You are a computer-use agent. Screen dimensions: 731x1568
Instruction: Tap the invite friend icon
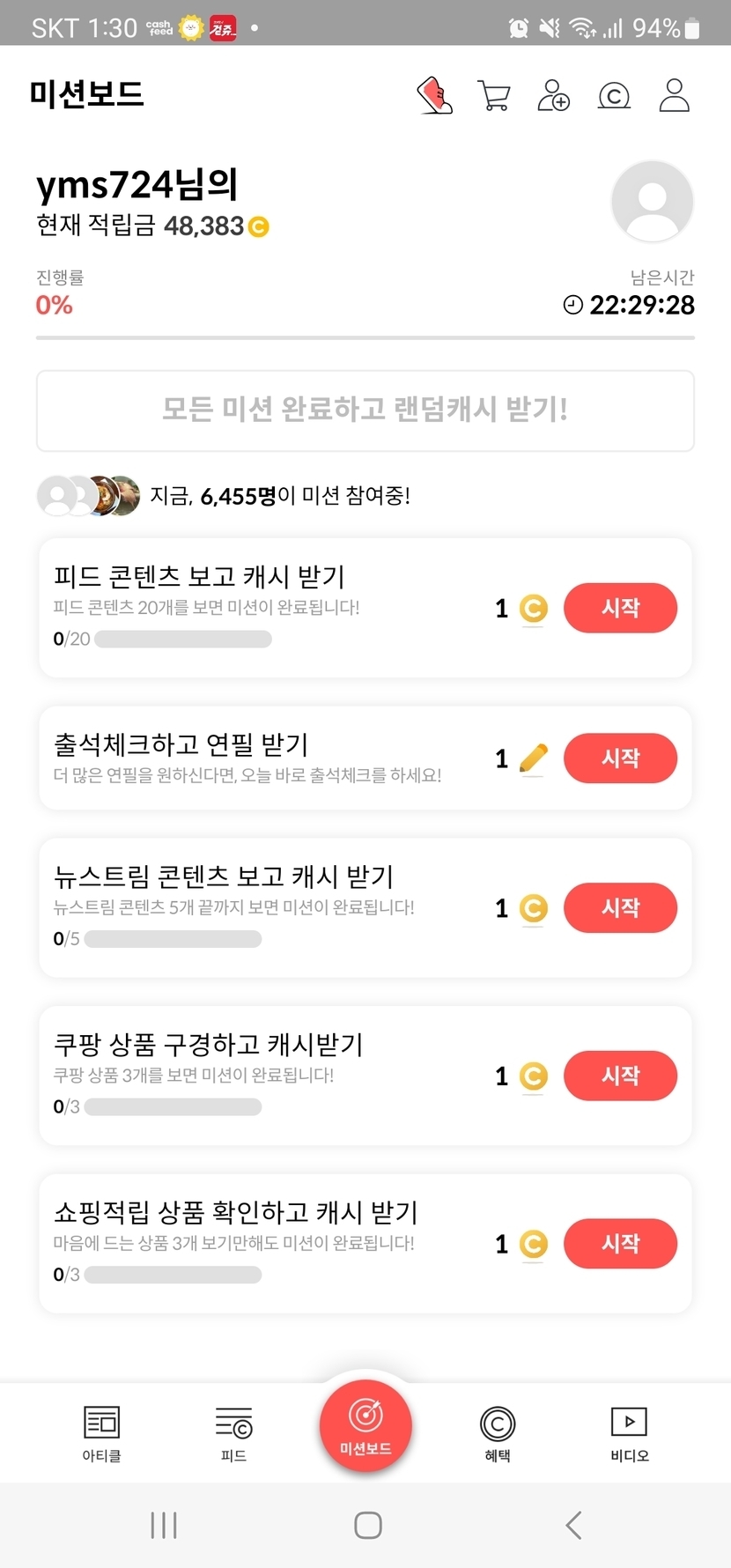click(553, 95)
